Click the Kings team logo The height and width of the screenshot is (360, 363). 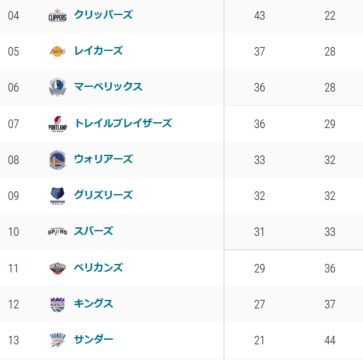[57, 304]
